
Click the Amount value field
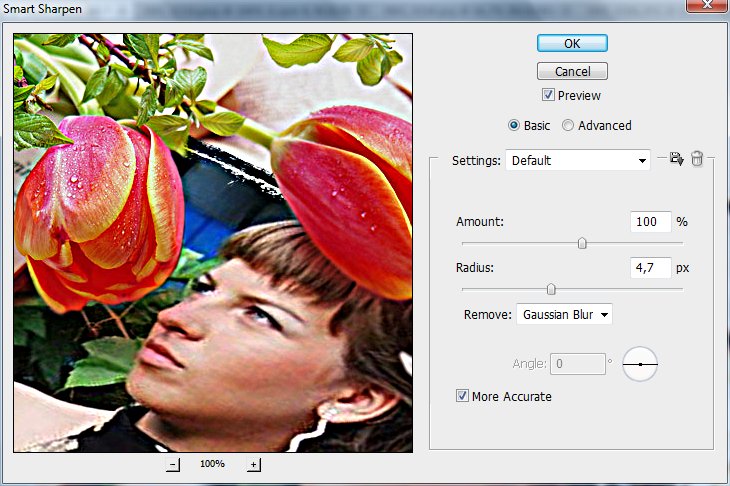650,222
